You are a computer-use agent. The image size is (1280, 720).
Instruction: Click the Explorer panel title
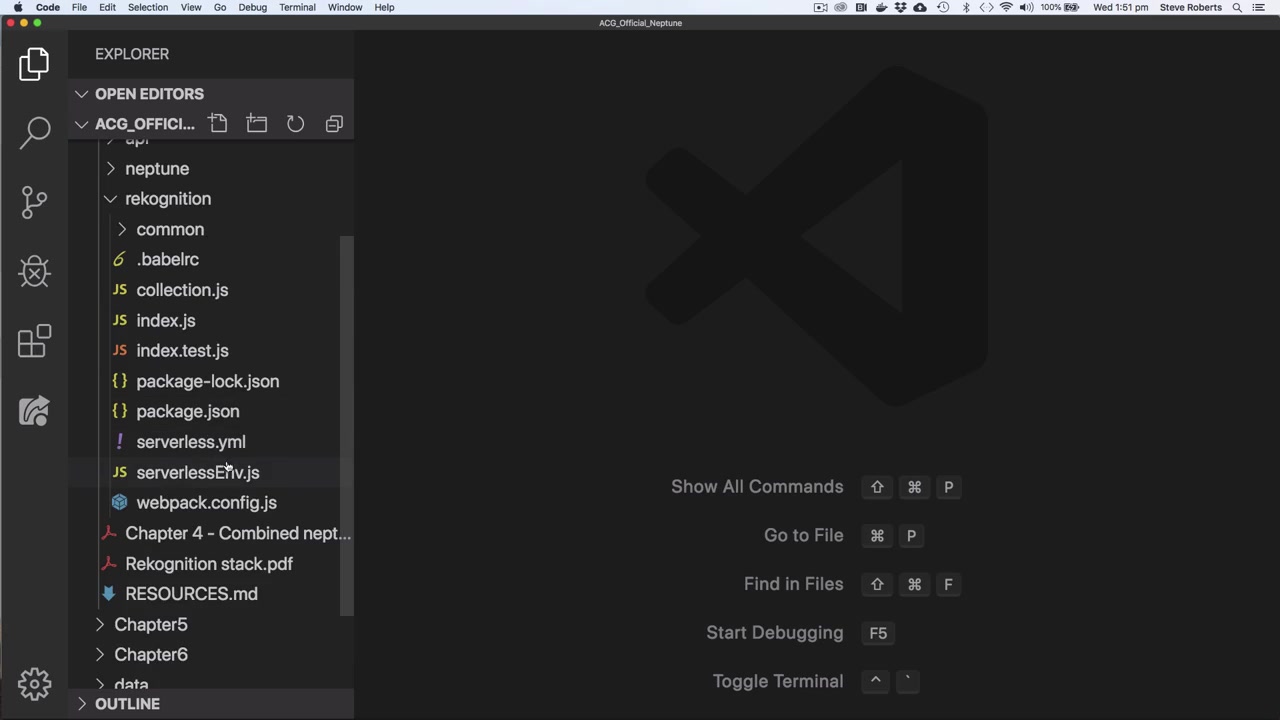[x=132, y=54]
